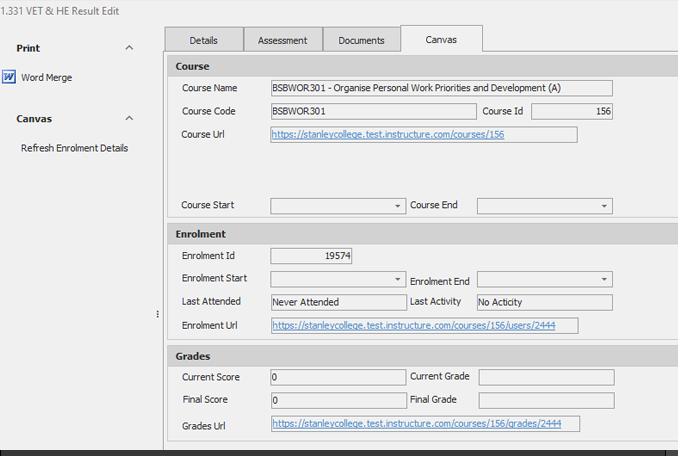Click Refresh Enrolment Details
This screenshot has height=456, width=678.
click(74, 148)
